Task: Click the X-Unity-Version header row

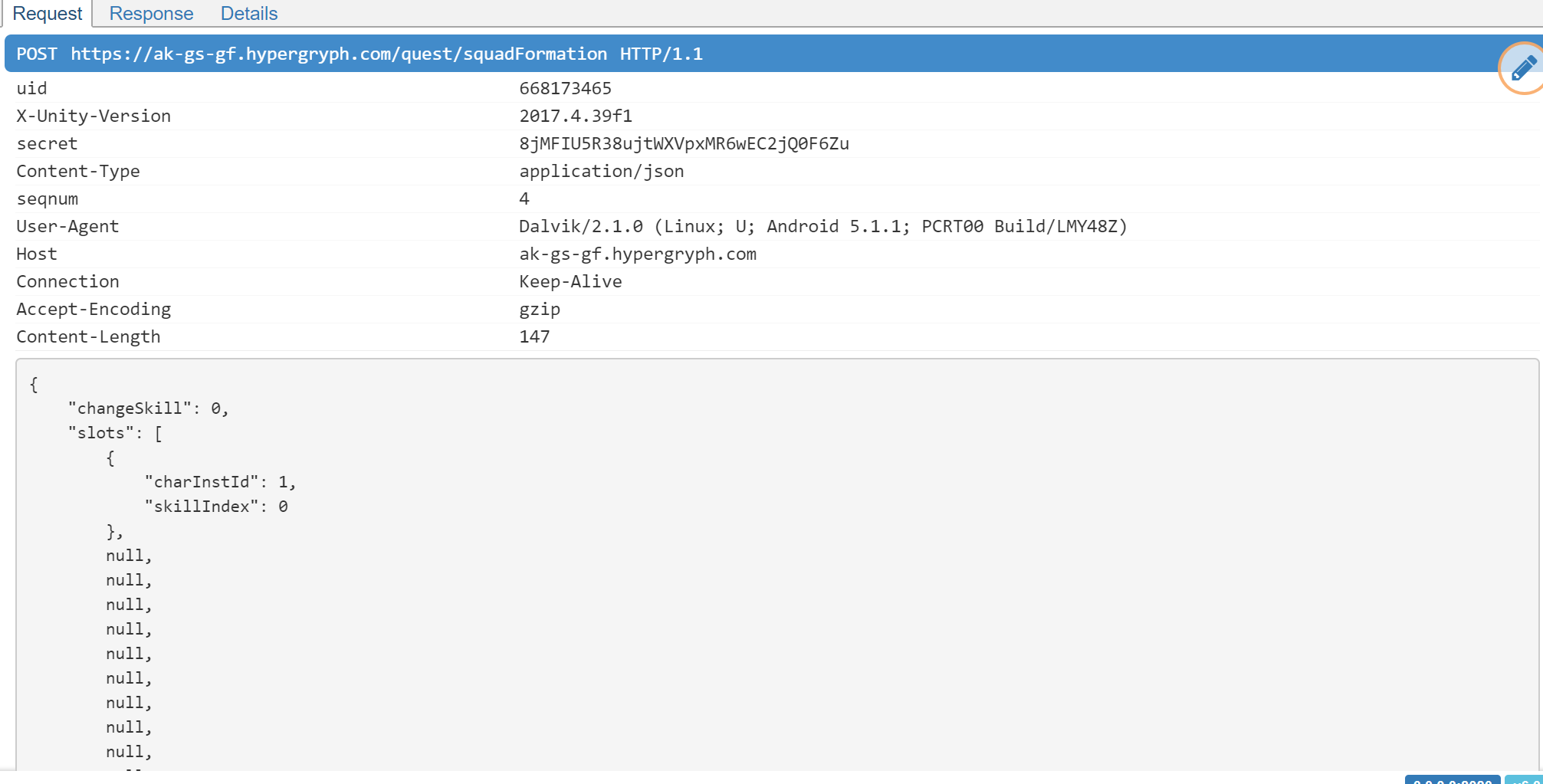Action: pos(94,116)
